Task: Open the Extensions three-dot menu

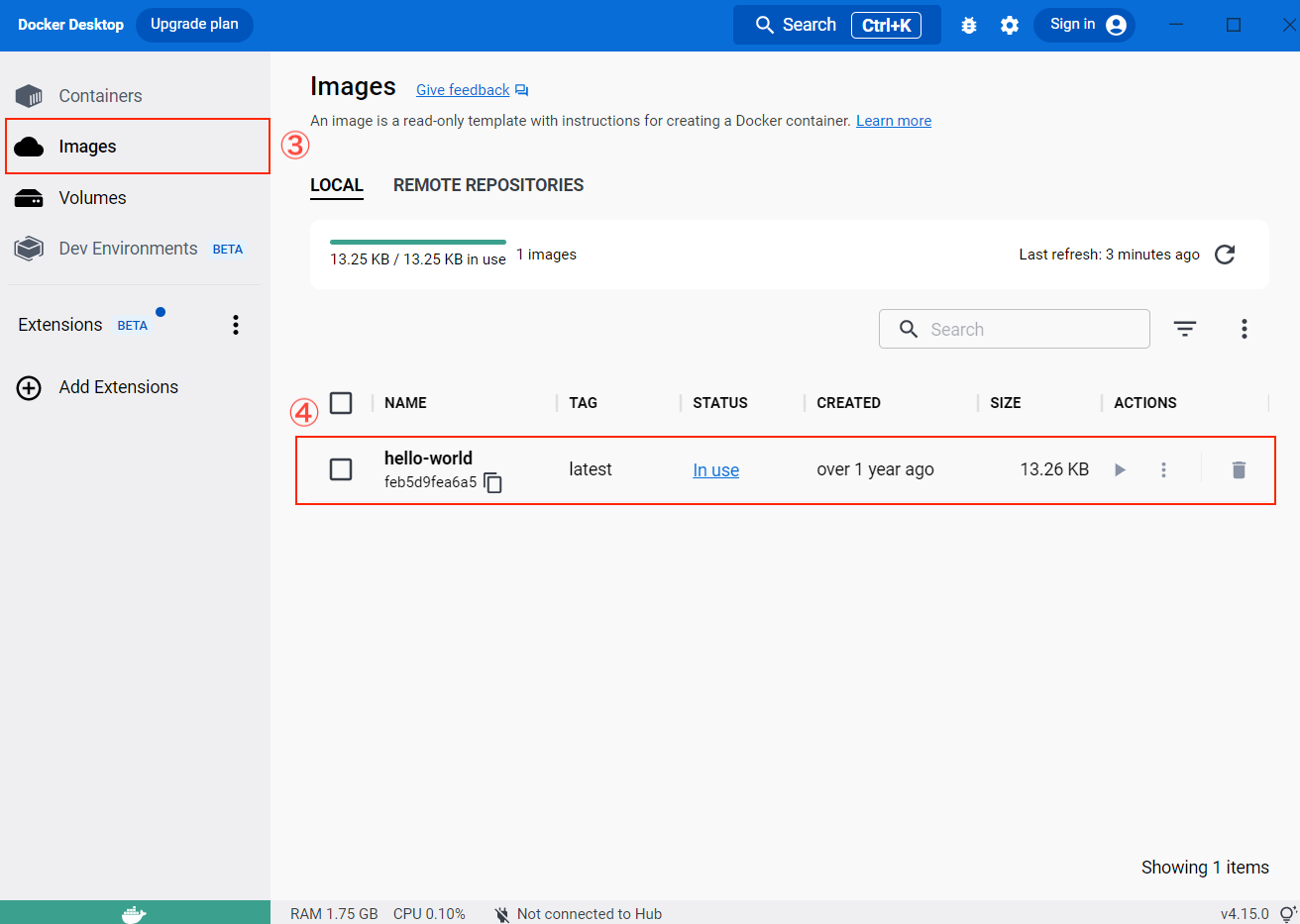Action: point(236,325)
